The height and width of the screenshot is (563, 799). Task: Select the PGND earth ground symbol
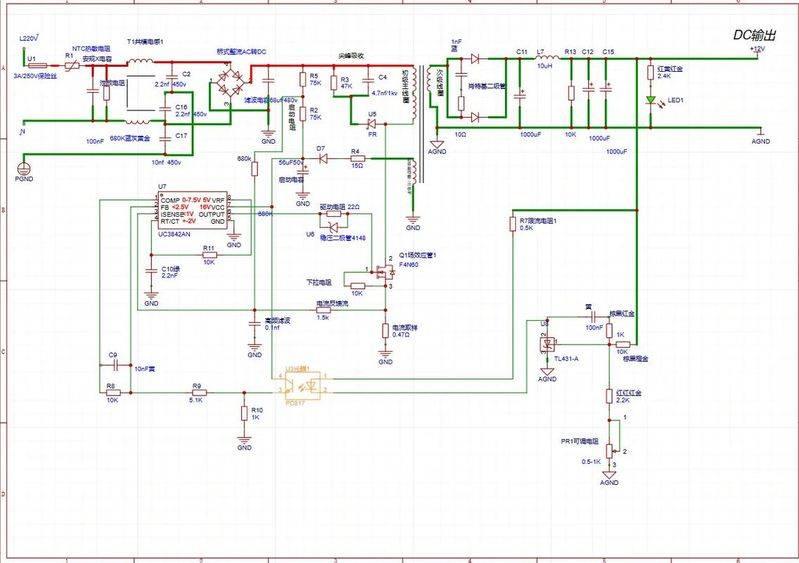point(23,168)
